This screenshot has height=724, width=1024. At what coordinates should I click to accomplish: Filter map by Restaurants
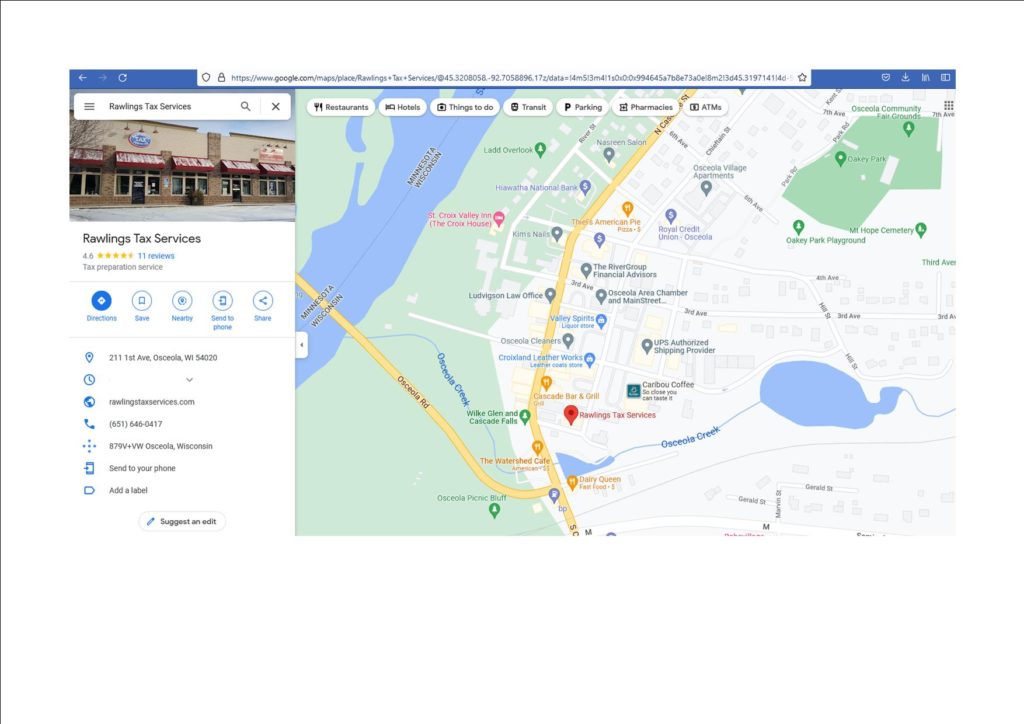341,107
